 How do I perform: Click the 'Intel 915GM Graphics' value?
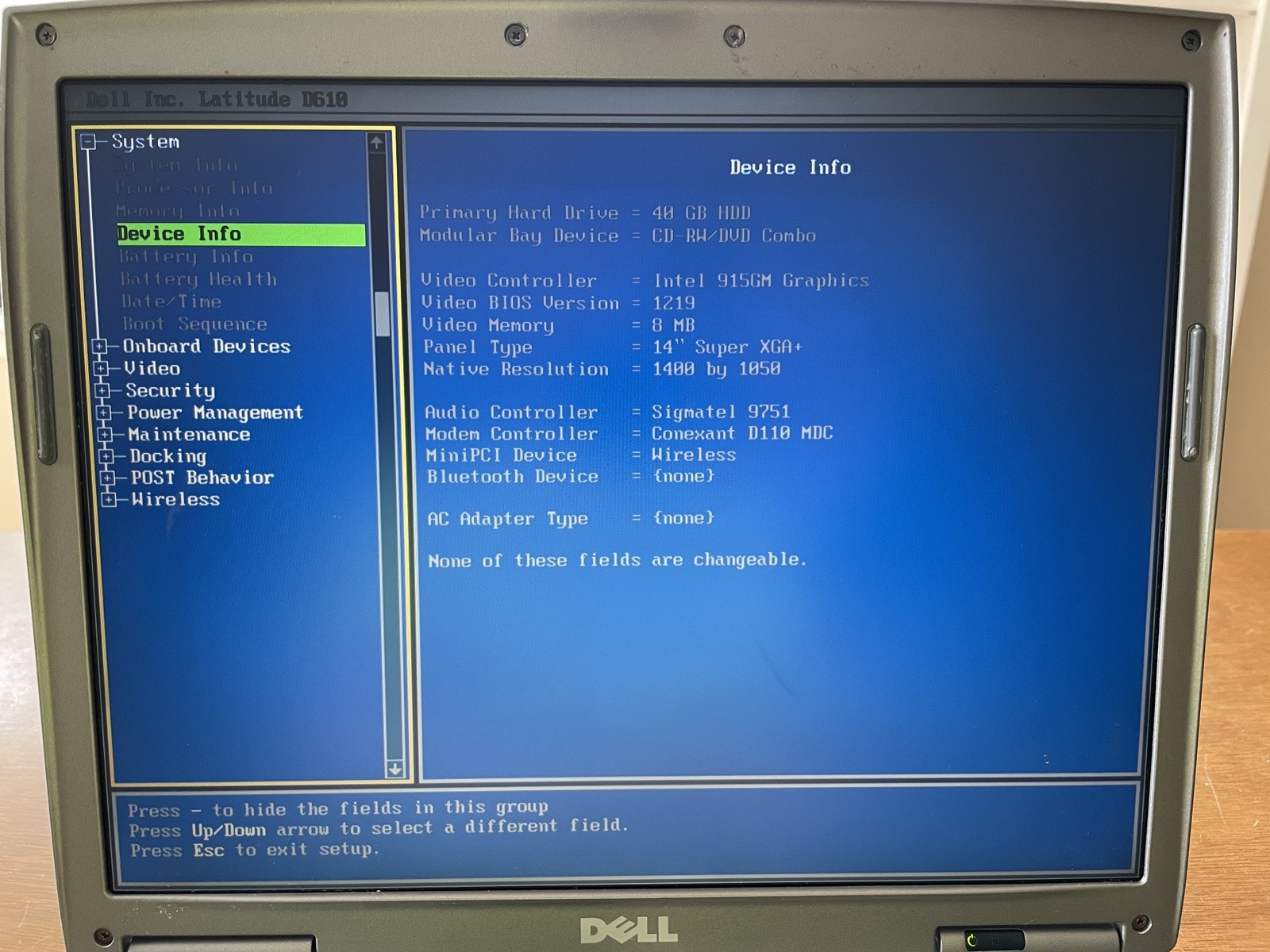tap(761, 281)
